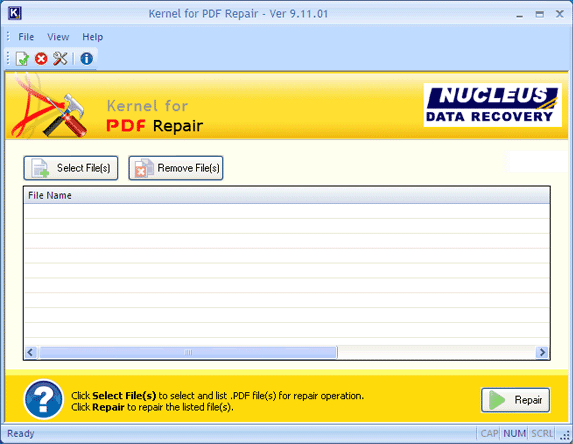Maximize the application window
Screen dimensions: 573x444
click(539, 14)
